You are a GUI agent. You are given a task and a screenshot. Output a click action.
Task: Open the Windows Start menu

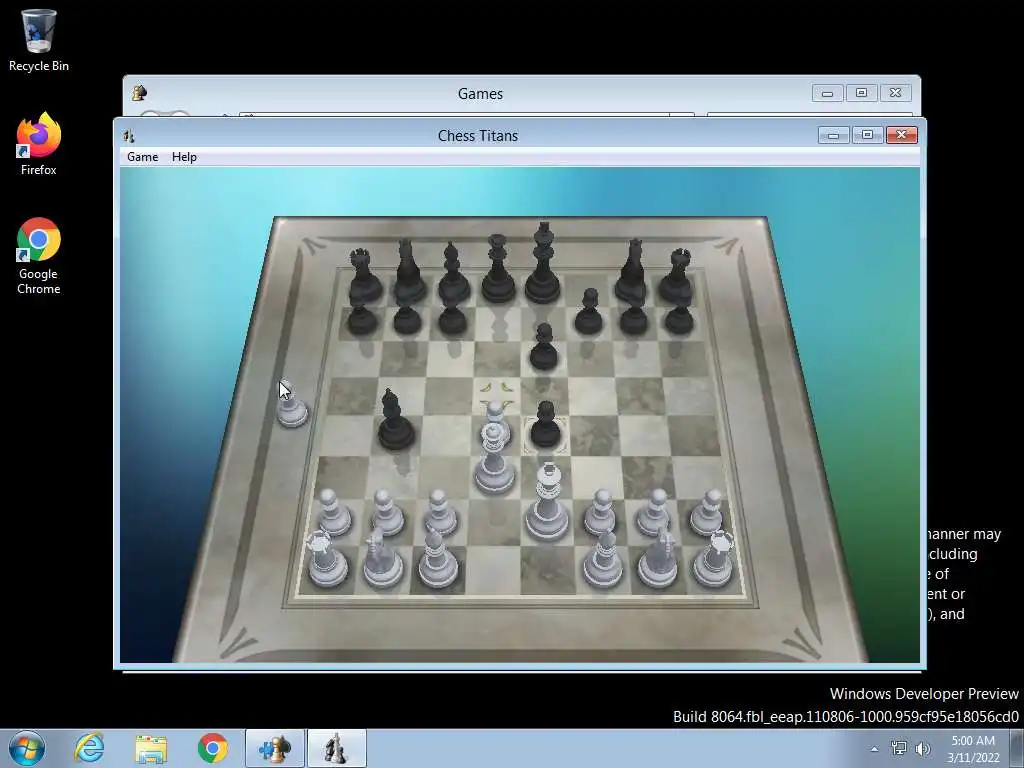27,748
